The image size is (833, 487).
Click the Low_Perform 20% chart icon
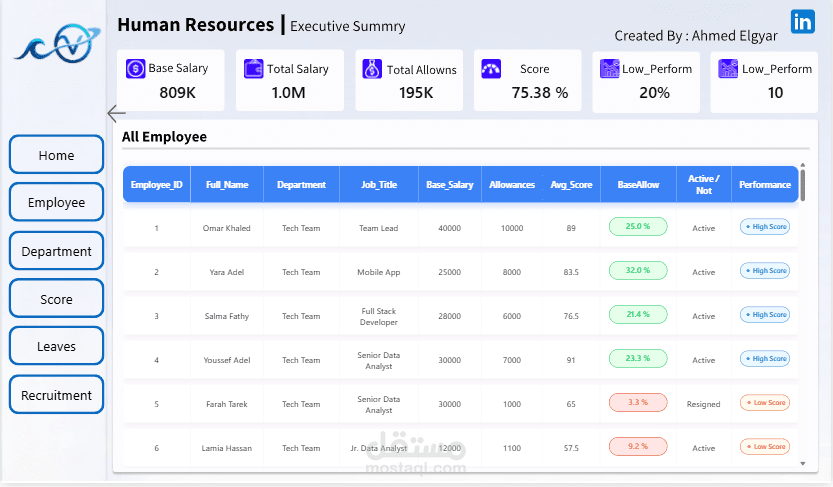click(609, 69)
